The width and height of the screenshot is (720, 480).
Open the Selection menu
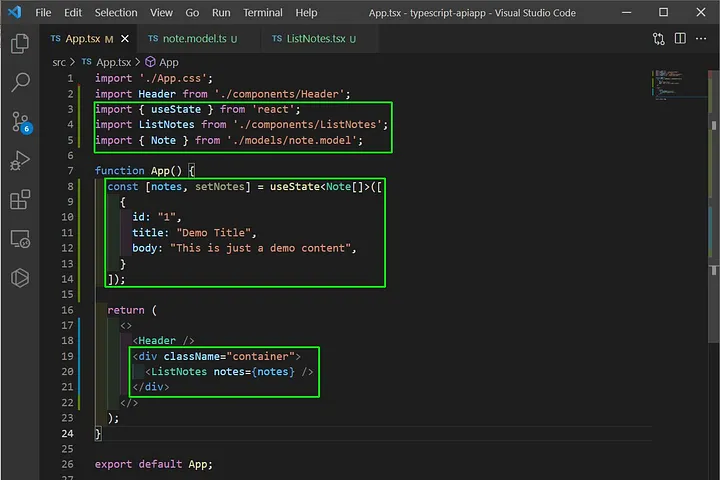click(x=116, y=12)
